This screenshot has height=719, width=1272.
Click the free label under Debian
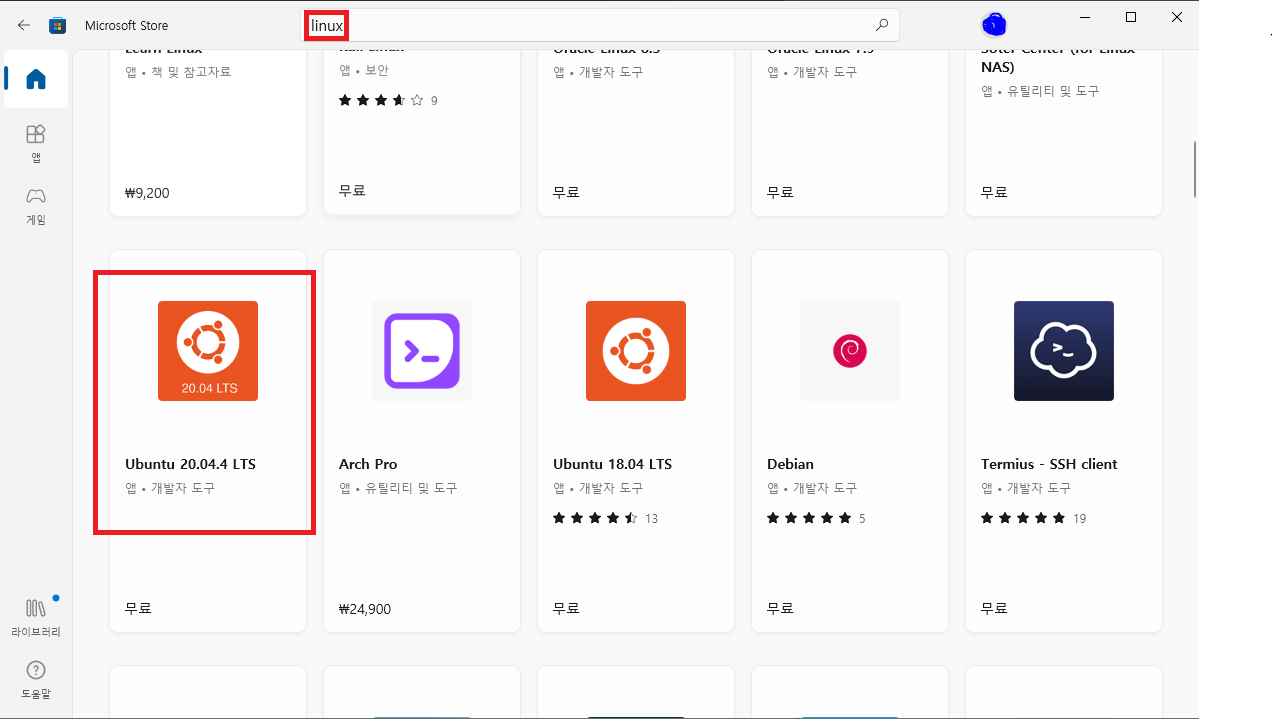(x=780, y=608)
